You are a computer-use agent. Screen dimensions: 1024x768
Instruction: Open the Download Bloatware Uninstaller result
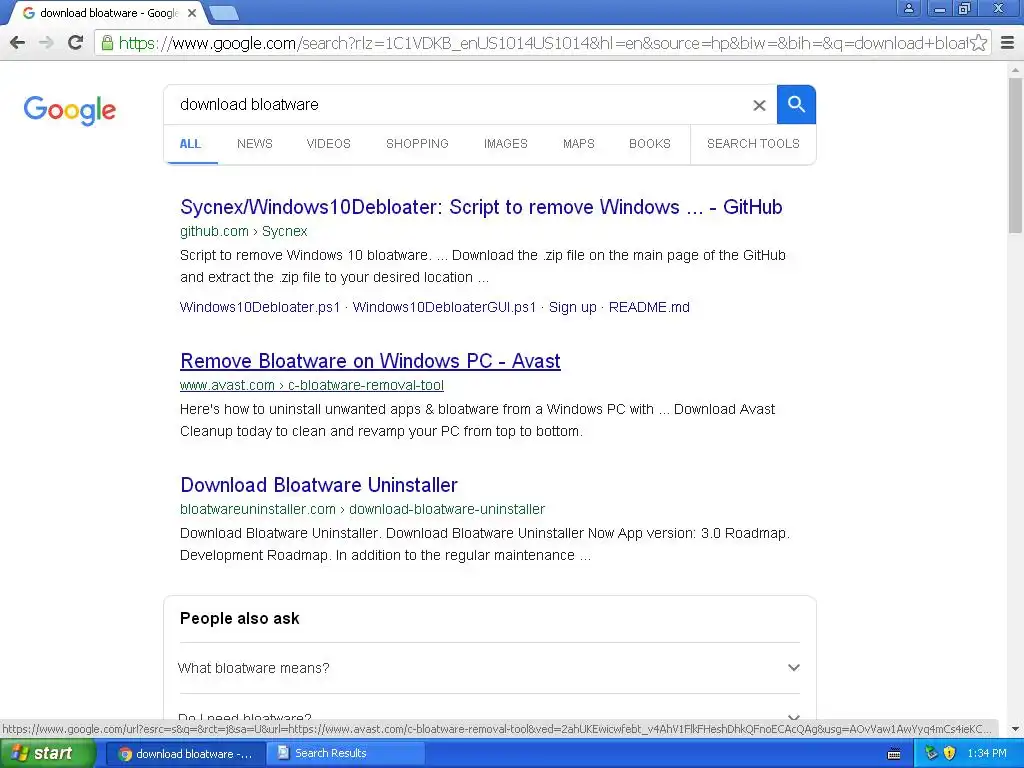point(319,485)
